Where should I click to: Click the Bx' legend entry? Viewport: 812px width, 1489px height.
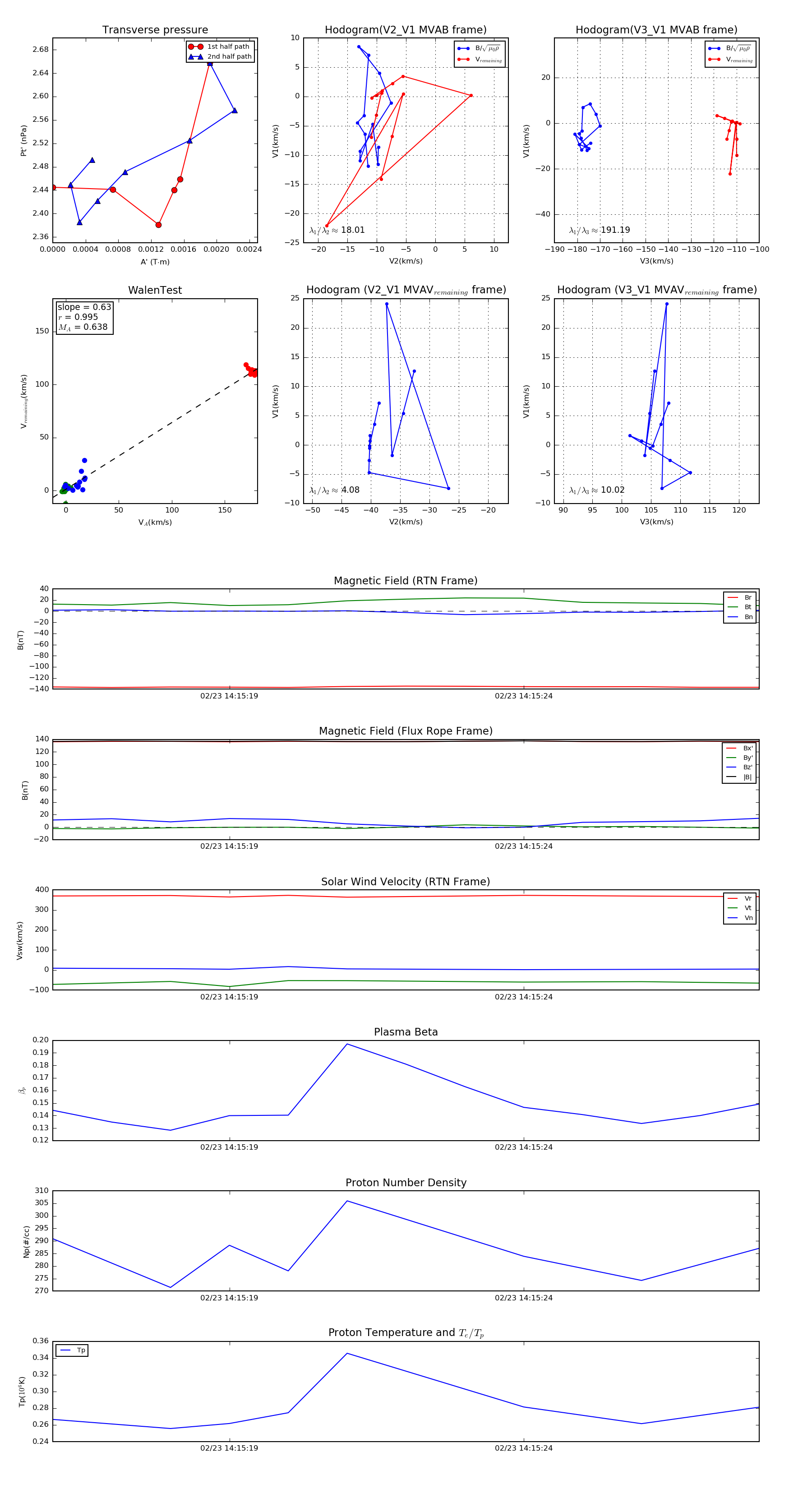[739, 748]
